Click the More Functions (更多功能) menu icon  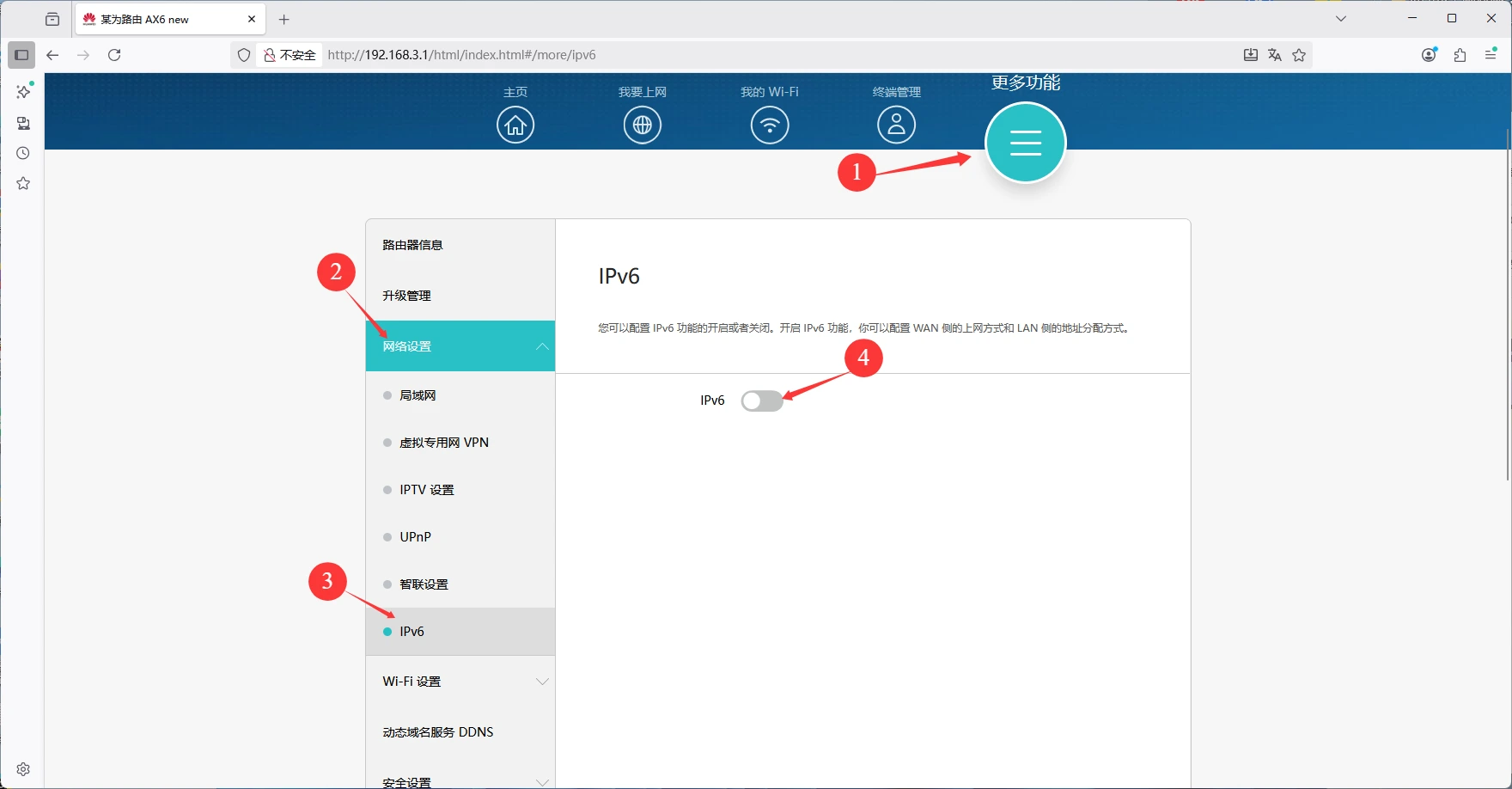click(x=1025, y=143)
